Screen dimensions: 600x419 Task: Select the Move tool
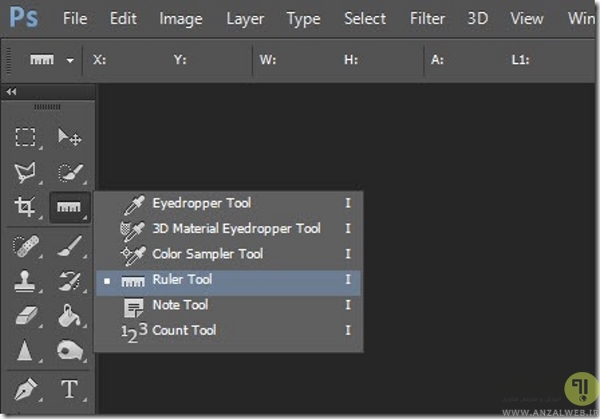pos(70,137)
